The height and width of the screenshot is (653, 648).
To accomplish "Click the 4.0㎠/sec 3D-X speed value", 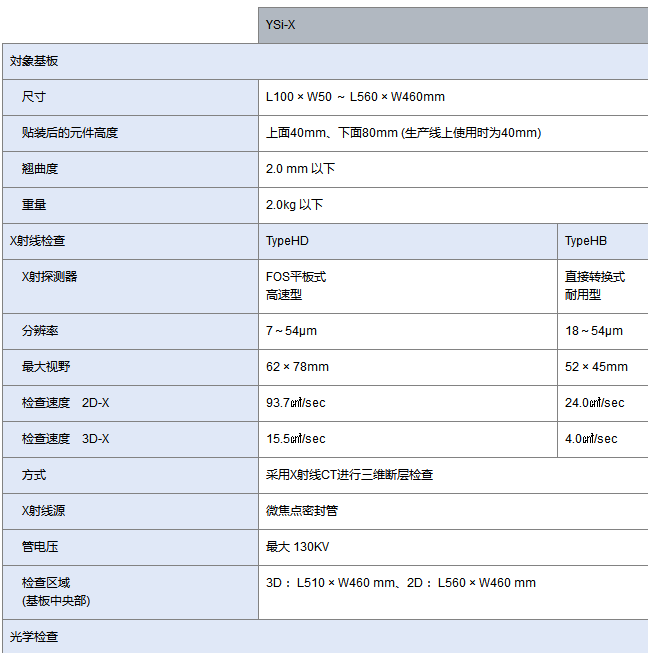I will [x=591, y=439].
